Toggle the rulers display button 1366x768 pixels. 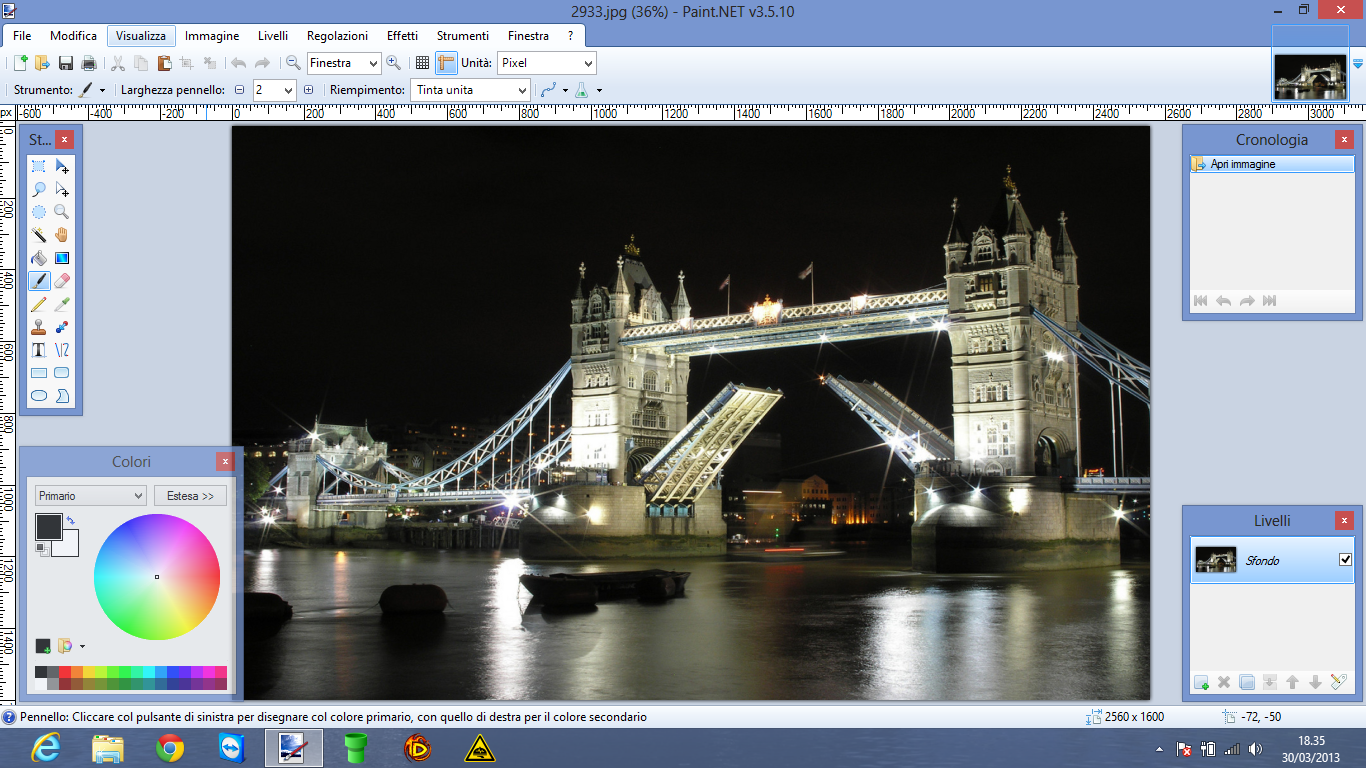tap(446, 63)
